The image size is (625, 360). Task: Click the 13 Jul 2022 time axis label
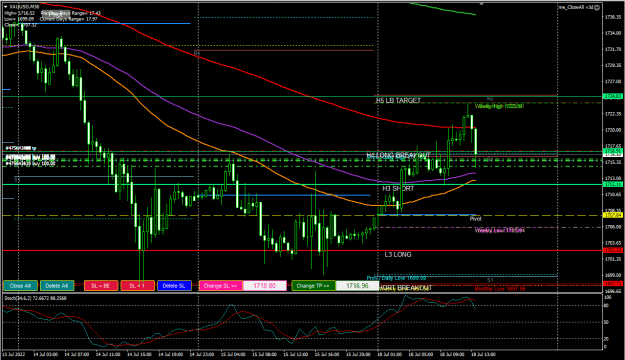coord(14,354)
